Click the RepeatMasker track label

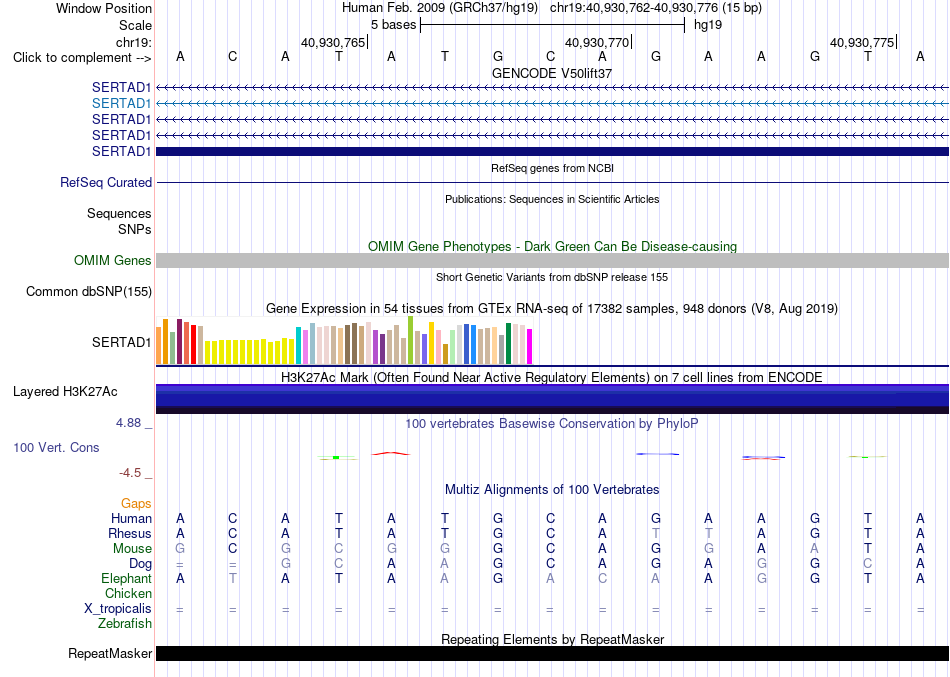pyautogui.click(x=110, y=654)
